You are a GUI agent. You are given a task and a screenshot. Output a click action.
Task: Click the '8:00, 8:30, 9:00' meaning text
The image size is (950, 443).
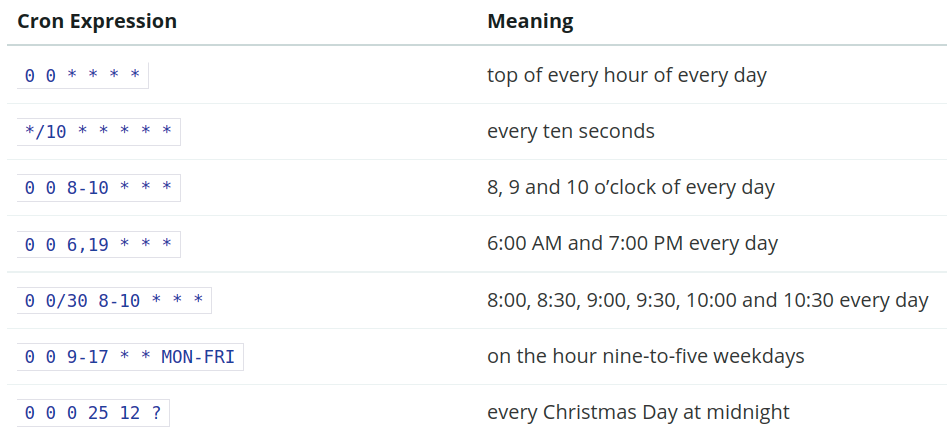708,301
